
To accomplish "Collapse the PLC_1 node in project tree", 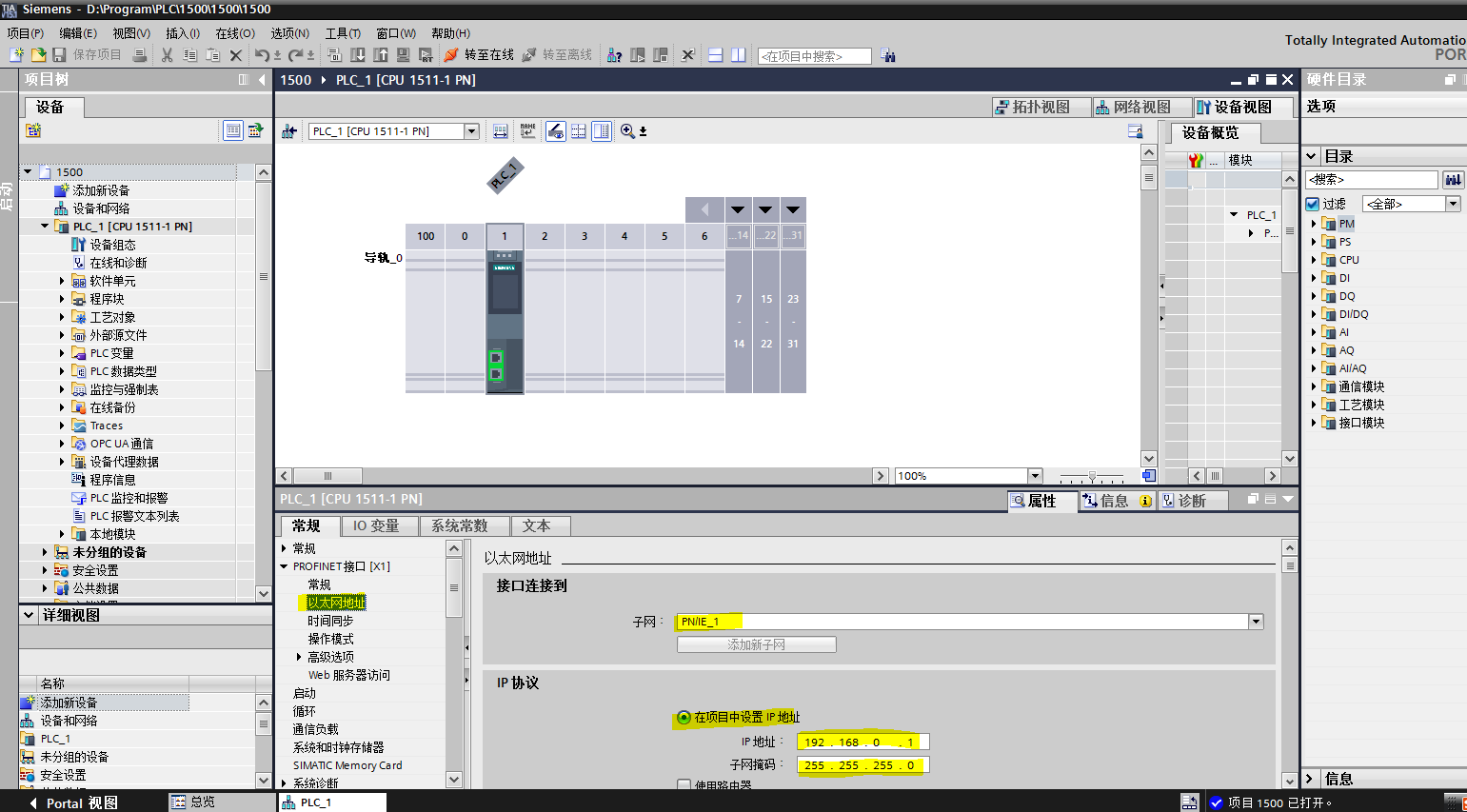I will pos(45,227).
